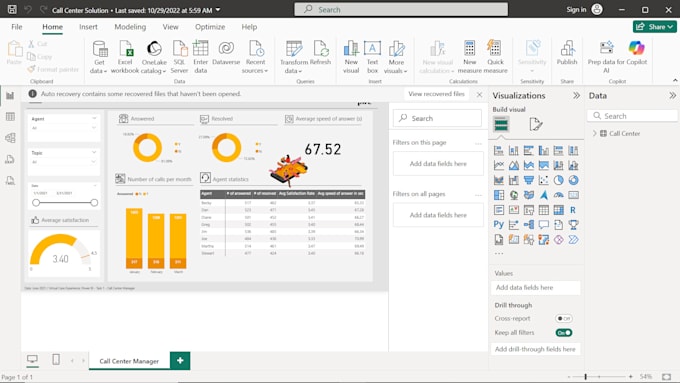Refresh the data
Image resolution: width=680 pixels, height=383 pixels.
321,53
